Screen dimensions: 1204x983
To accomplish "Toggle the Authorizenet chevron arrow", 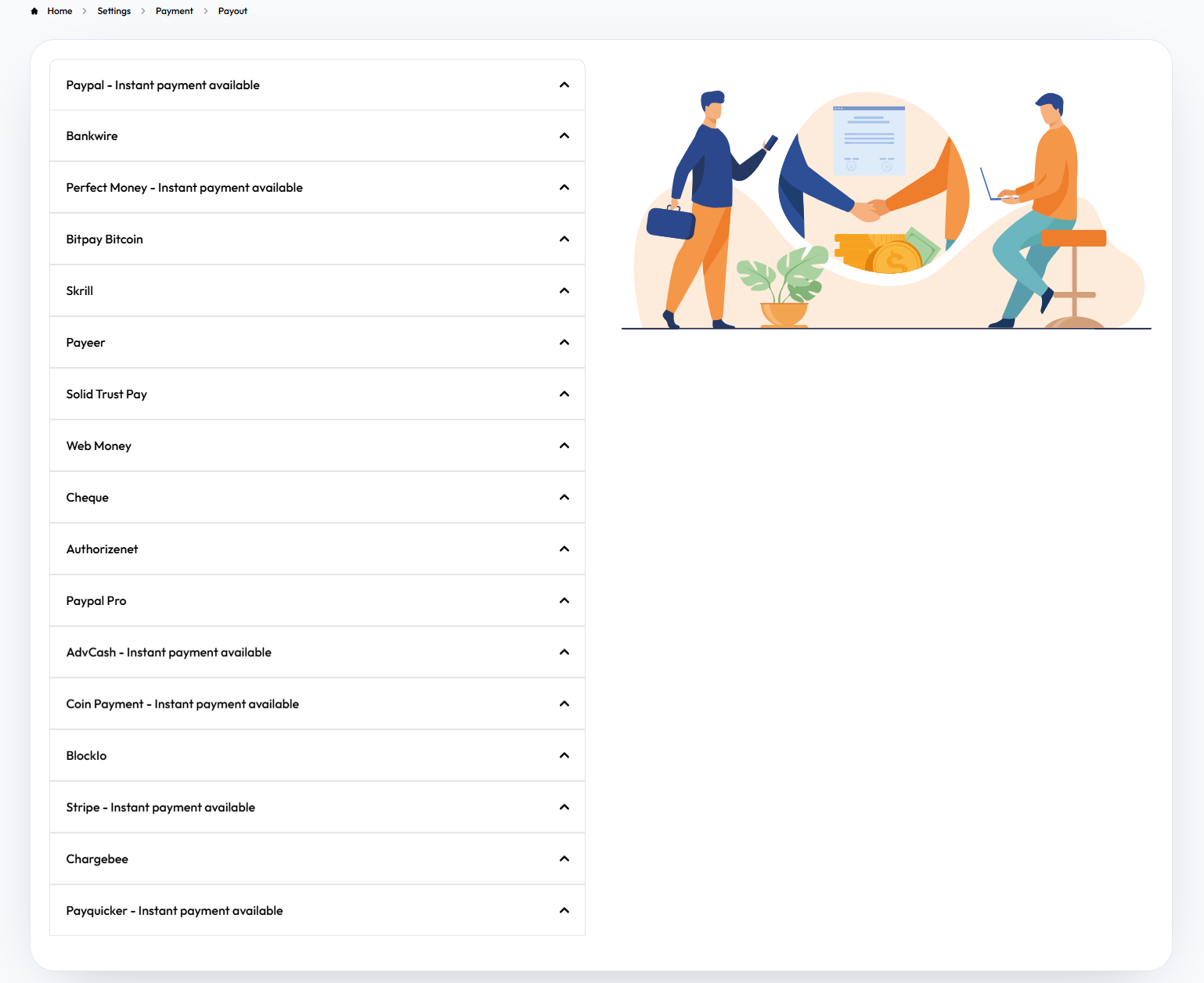I will [x=564, y=549].
